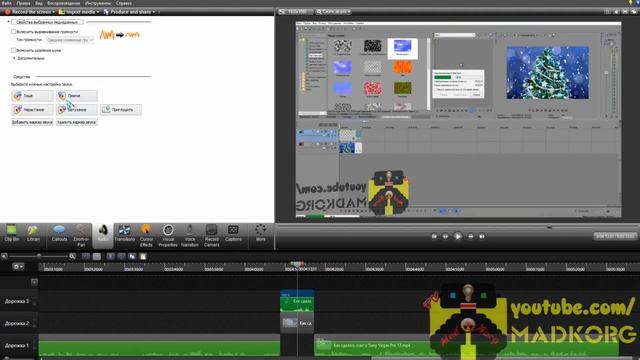640x360 pixels.
Task: Select the Дорожка 3 track label
Action: click(x=17, y=301)
